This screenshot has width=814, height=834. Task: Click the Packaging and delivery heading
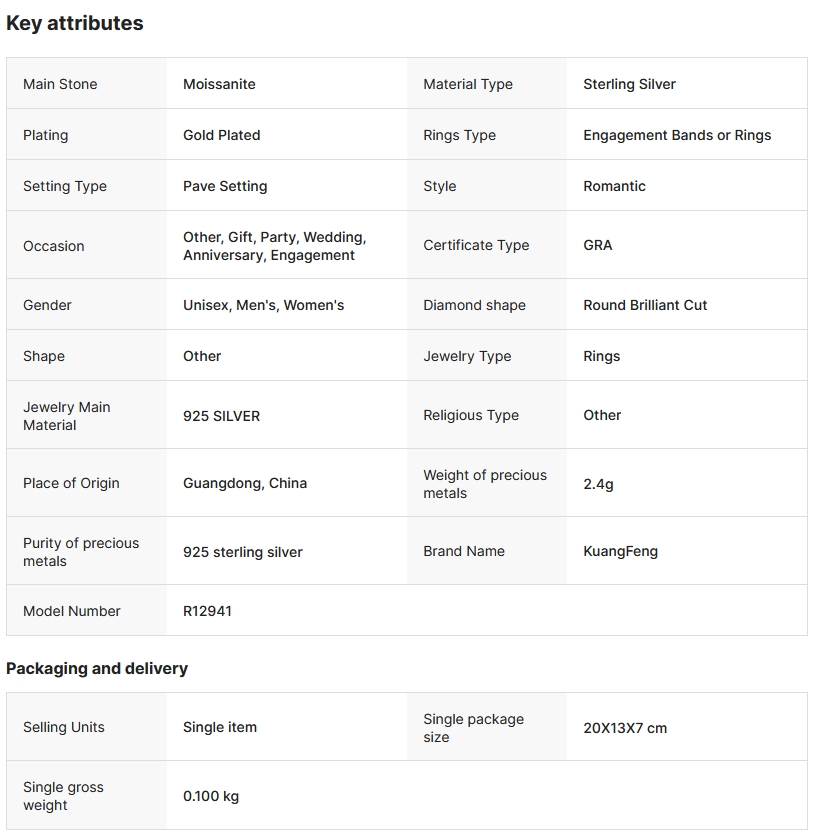pos(97,668)
